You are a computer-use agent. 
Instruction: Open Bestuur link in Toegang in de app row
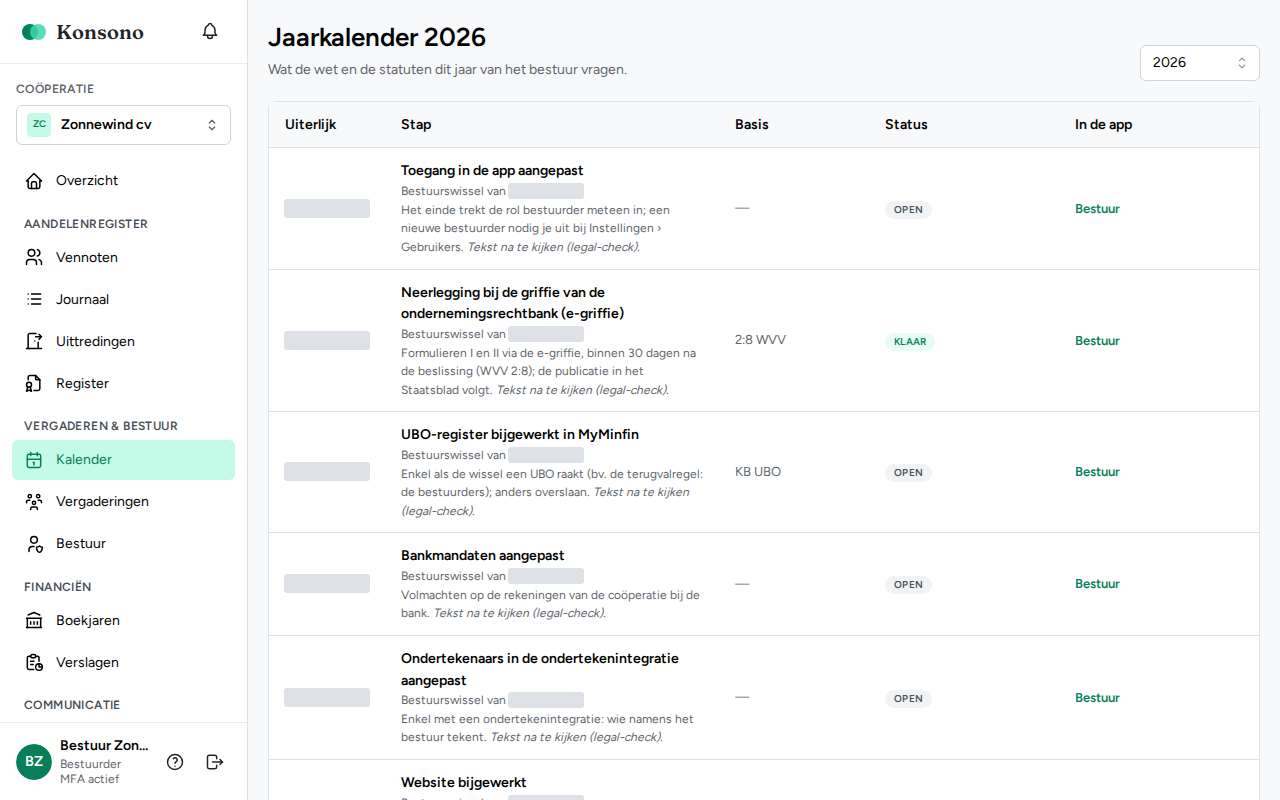[x=1097, y=209]
